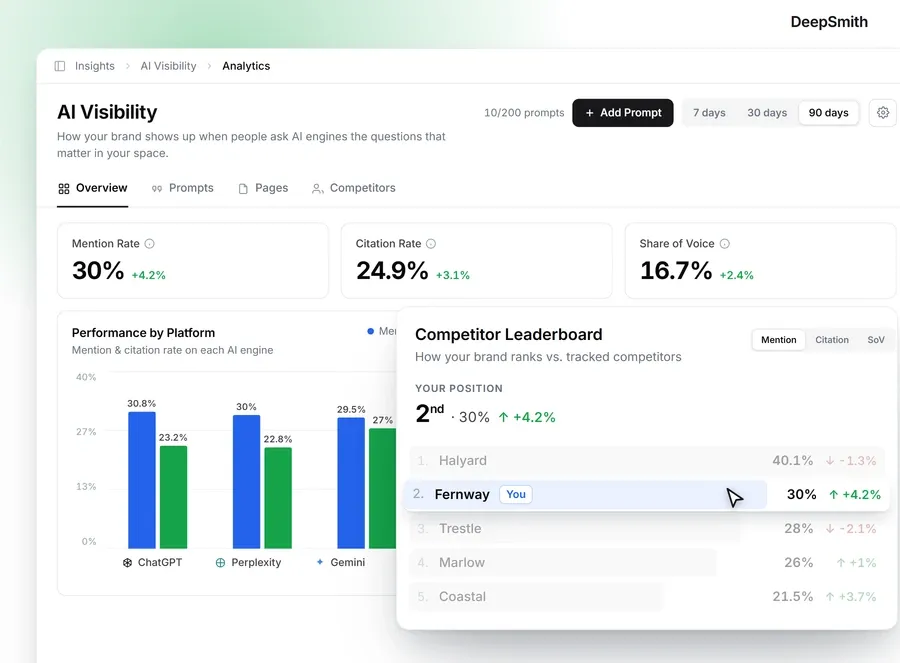Click the Analytics breadcrumb

(246, 66)
